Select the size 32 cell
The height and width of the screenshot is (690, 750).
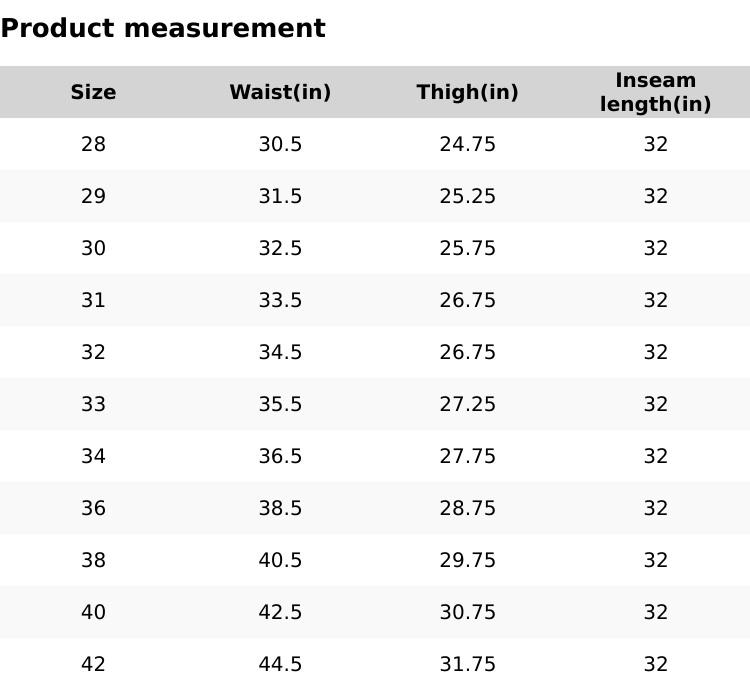click(93, 352)
